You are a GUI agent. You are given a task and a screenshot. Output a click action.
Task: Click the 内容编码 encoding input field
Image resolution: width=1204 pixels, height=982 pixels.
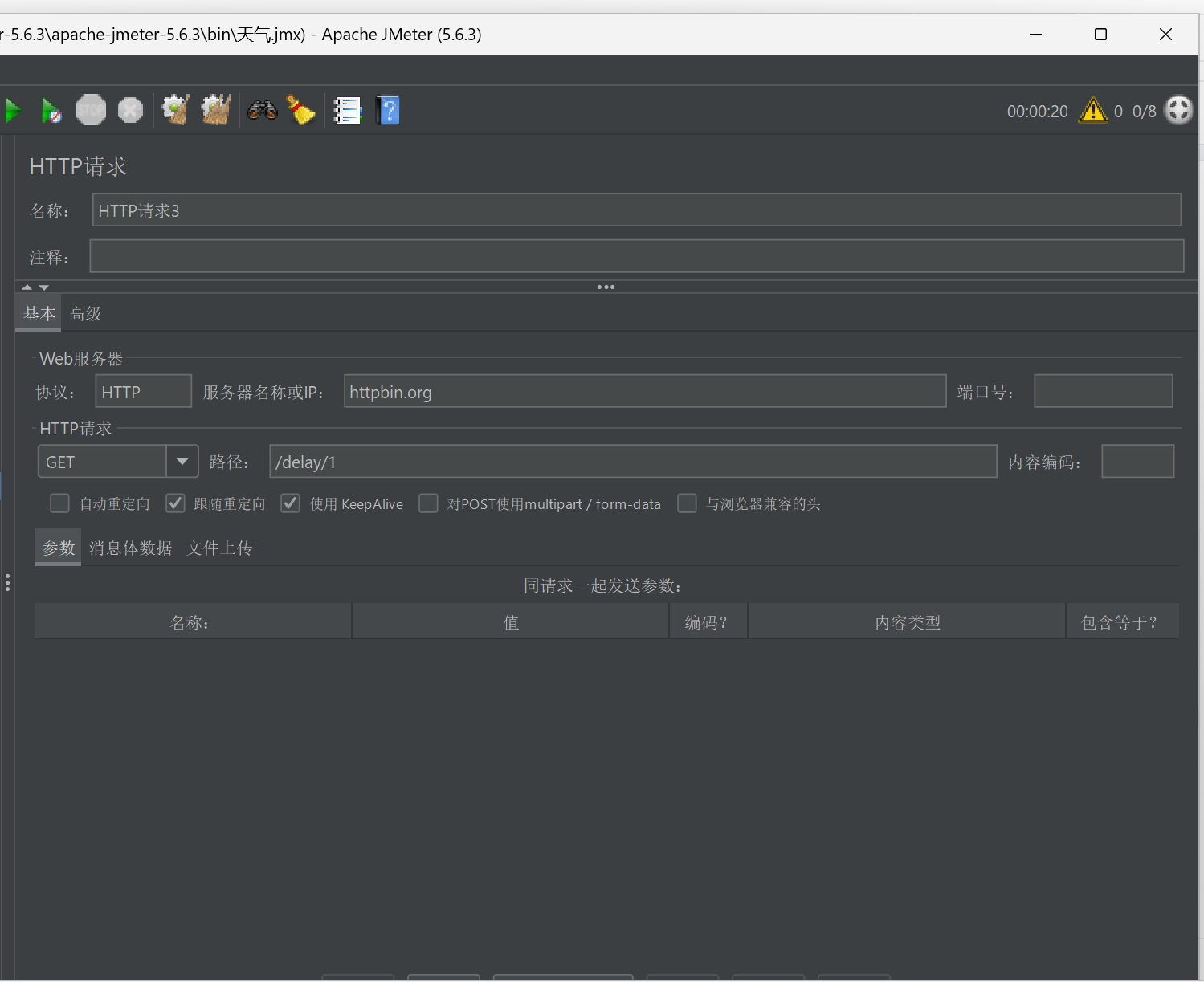1137,462
